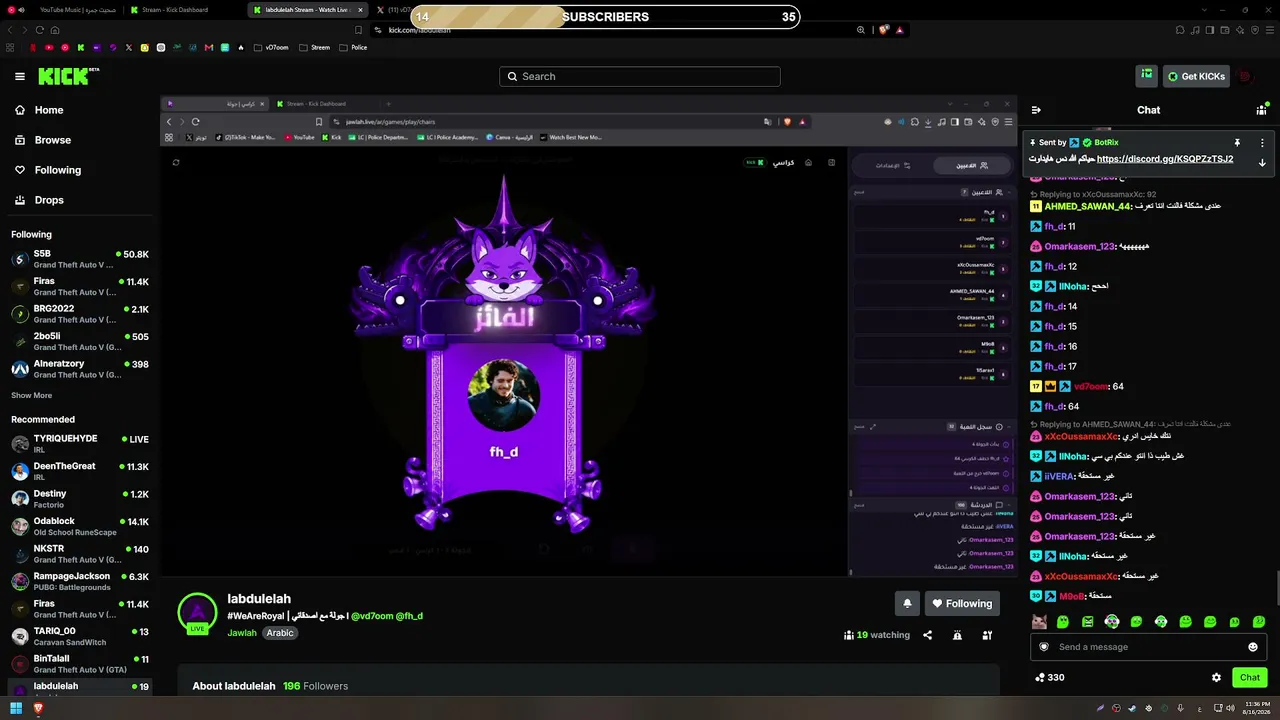Send message with Chat button
Viewport: 1280px width, 720px height.
1250,677
